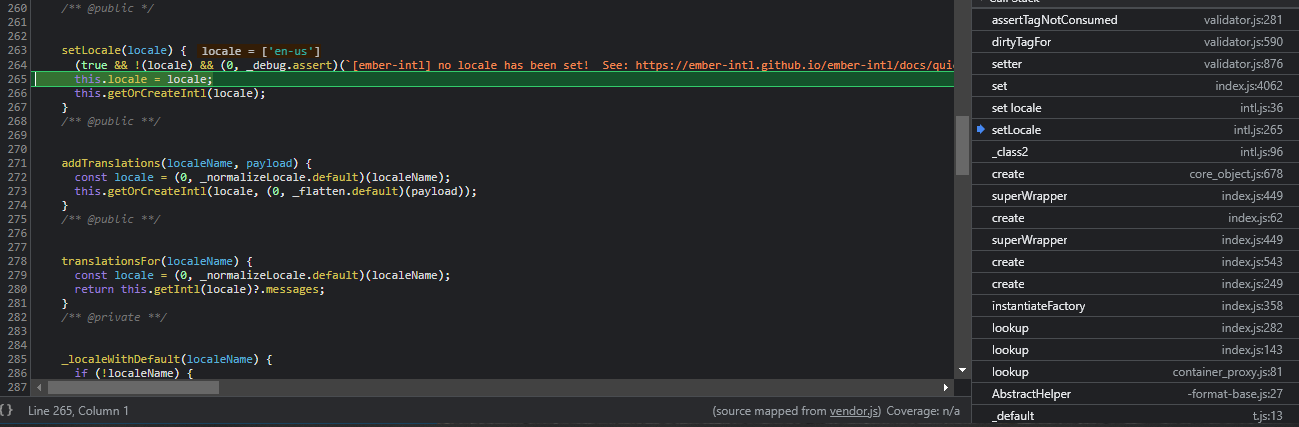
Task: Click the inline value locale = ['en-us']
Action: pyautogui.click(x=260, y=50)
